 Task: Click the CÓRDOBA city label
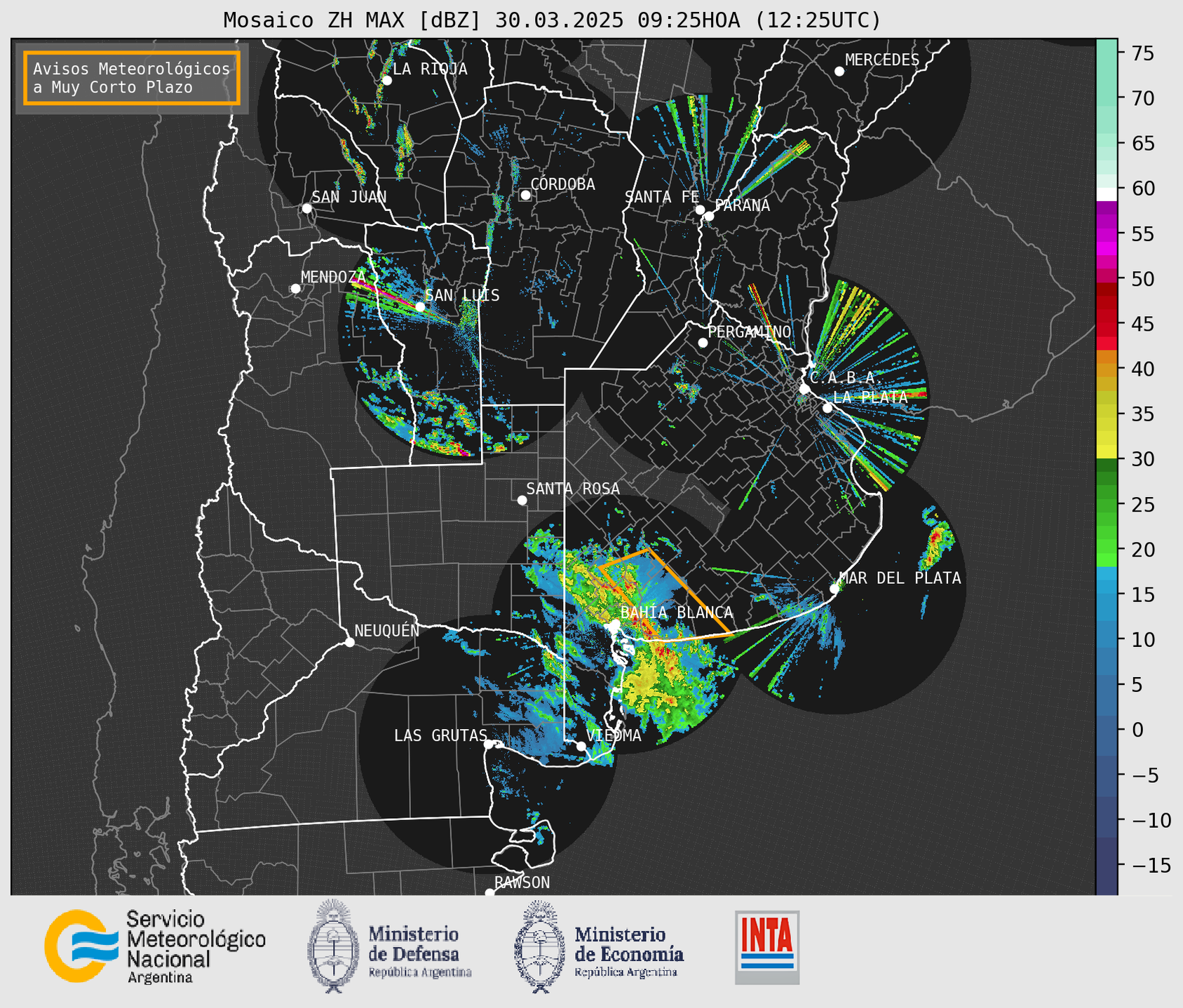(563, 184)
